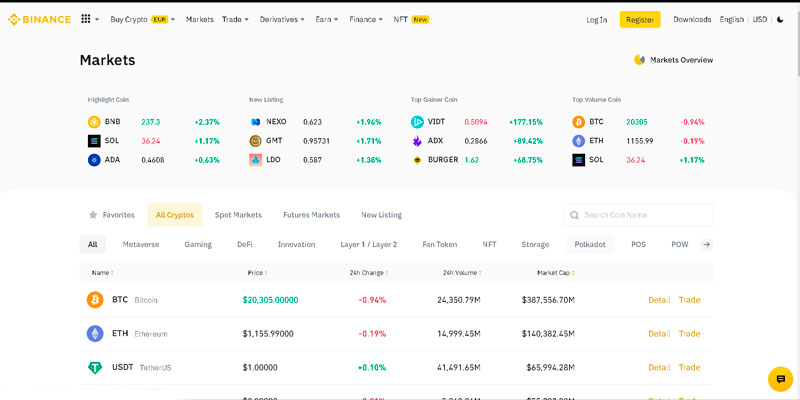The image size is (800, 400).
Task: Sort the table by Price
Action: point(258,273)
